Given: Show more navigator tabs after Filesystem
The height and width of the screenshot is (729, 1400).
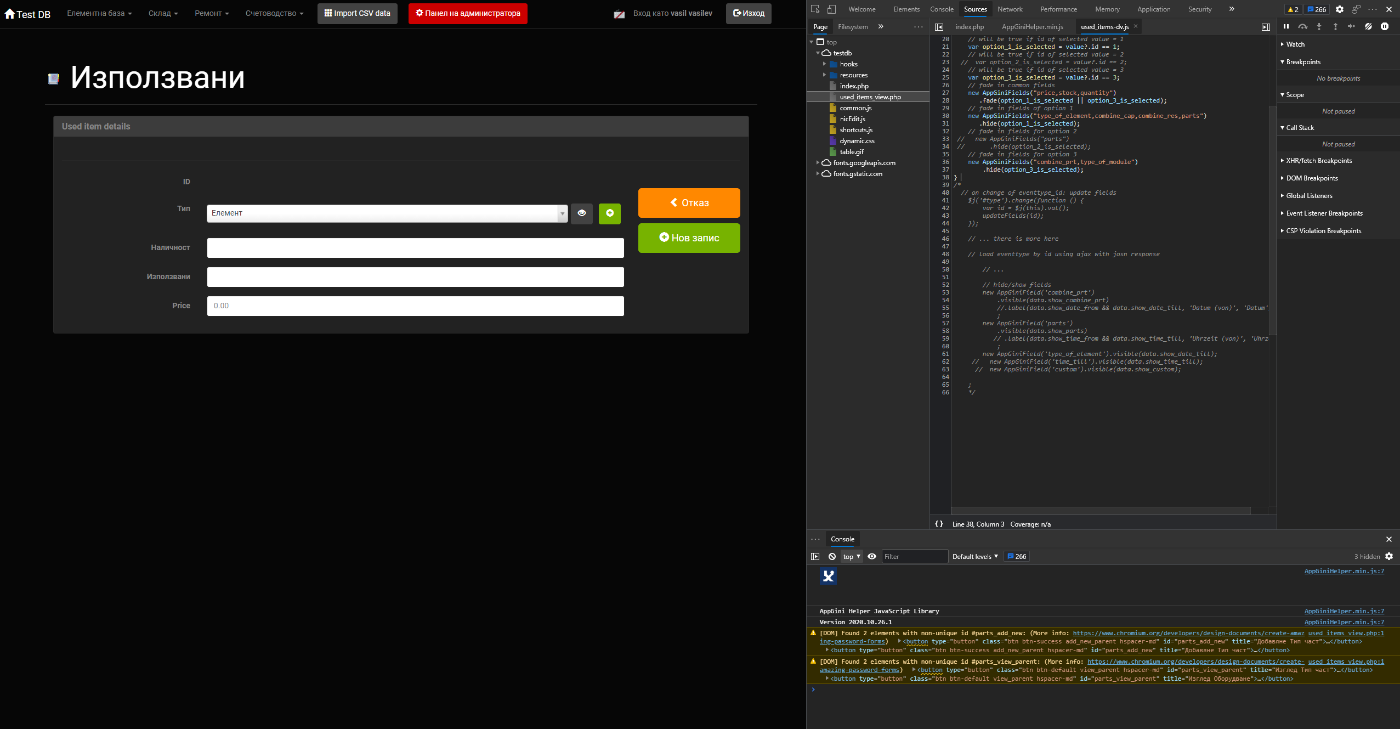Looking at the screenshot, I should click(x=881, y=26).
